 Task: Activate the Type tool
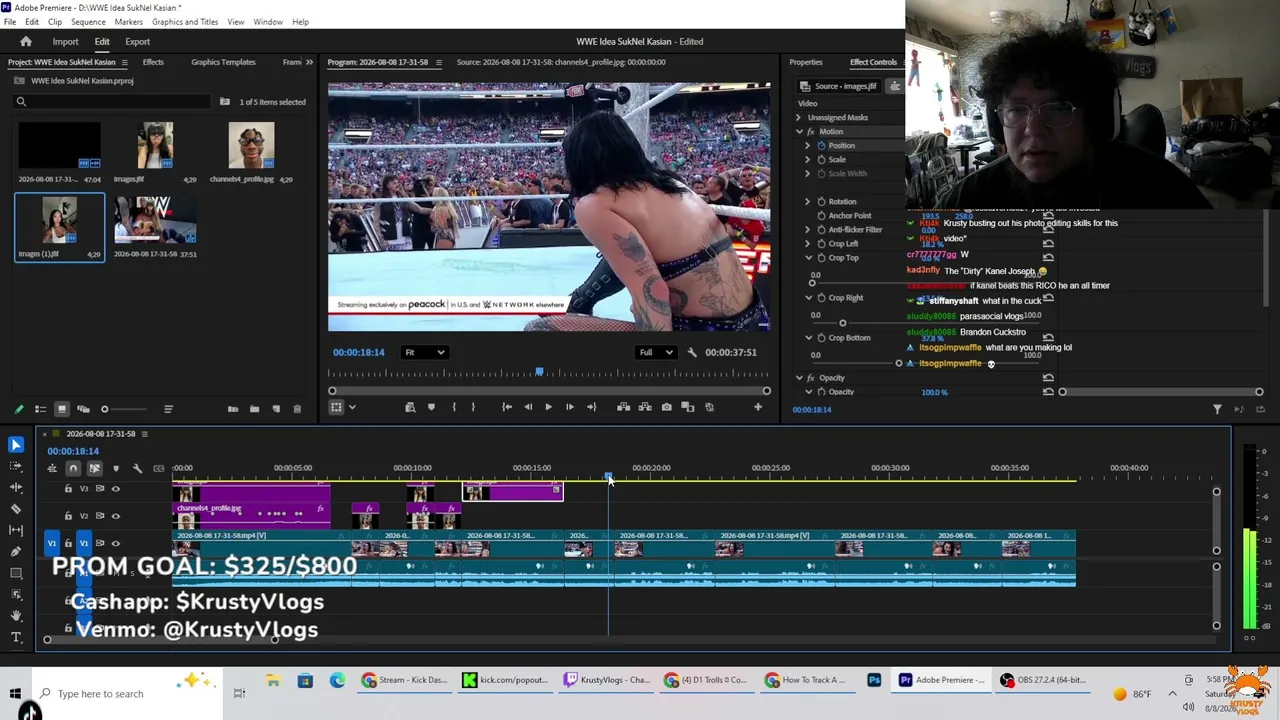[16, 637]
